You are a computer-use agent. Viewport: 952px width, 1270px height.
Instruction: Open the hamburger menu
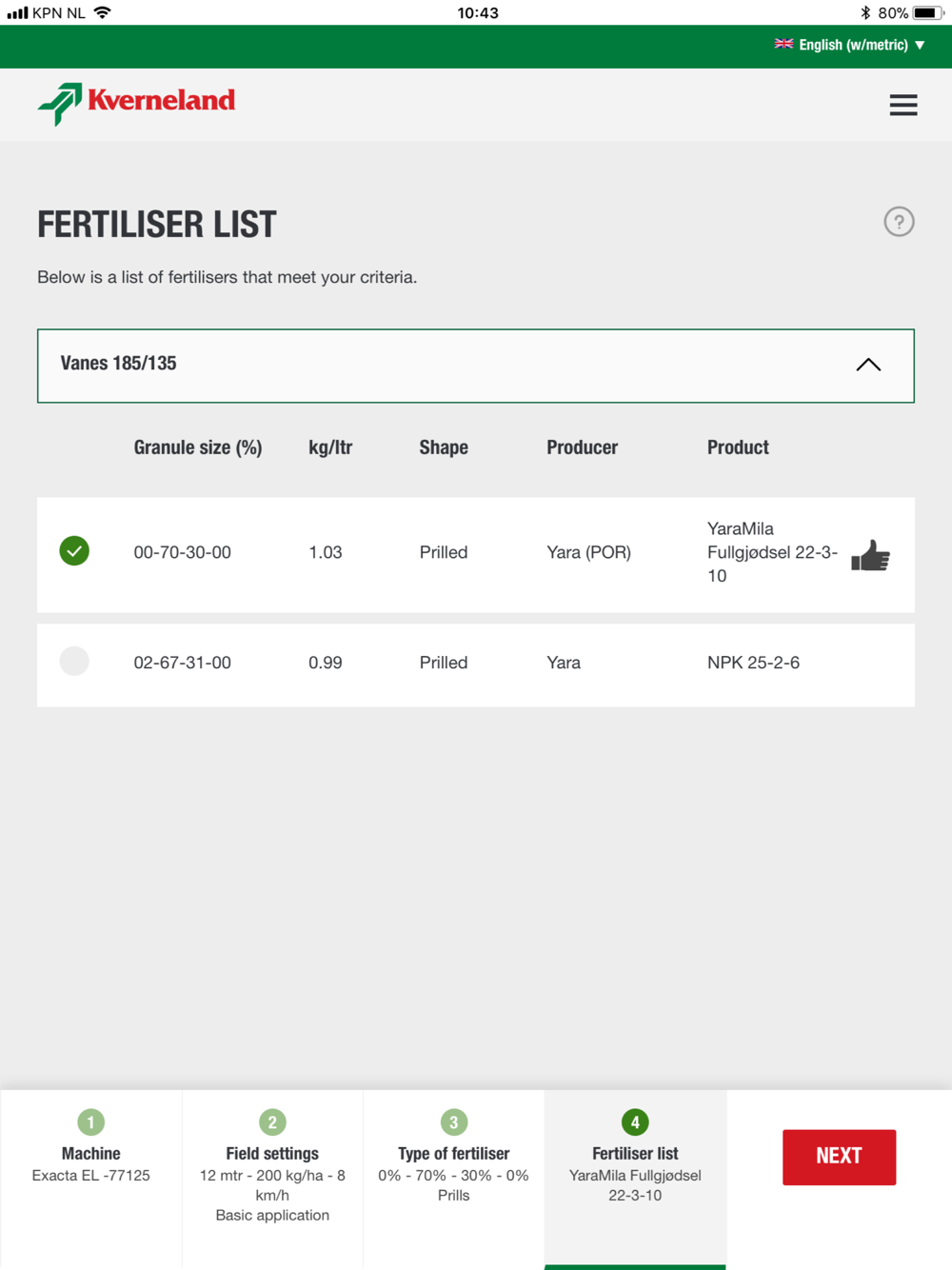click(x=902, y=105)
